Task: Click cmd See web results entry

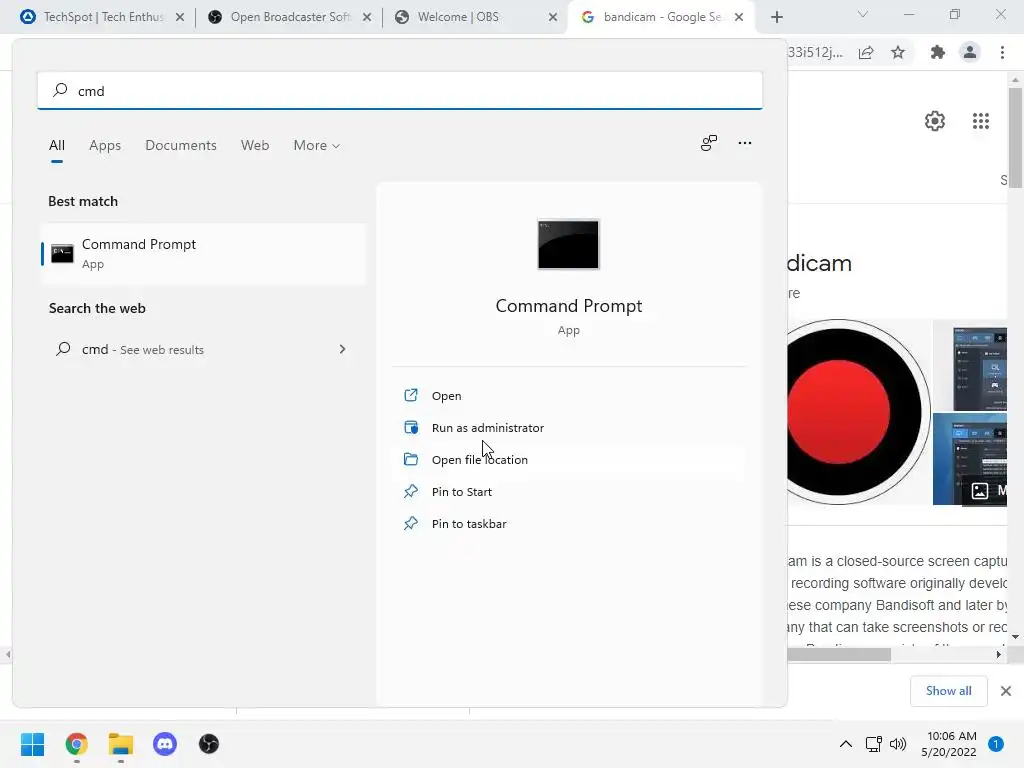Action: tap(203, 349)
